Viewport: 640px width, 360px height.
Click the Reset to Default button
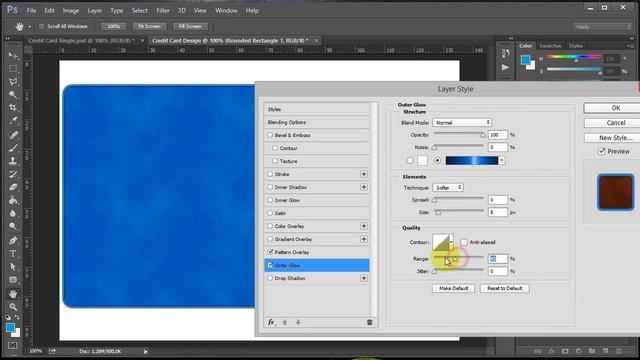504,288
